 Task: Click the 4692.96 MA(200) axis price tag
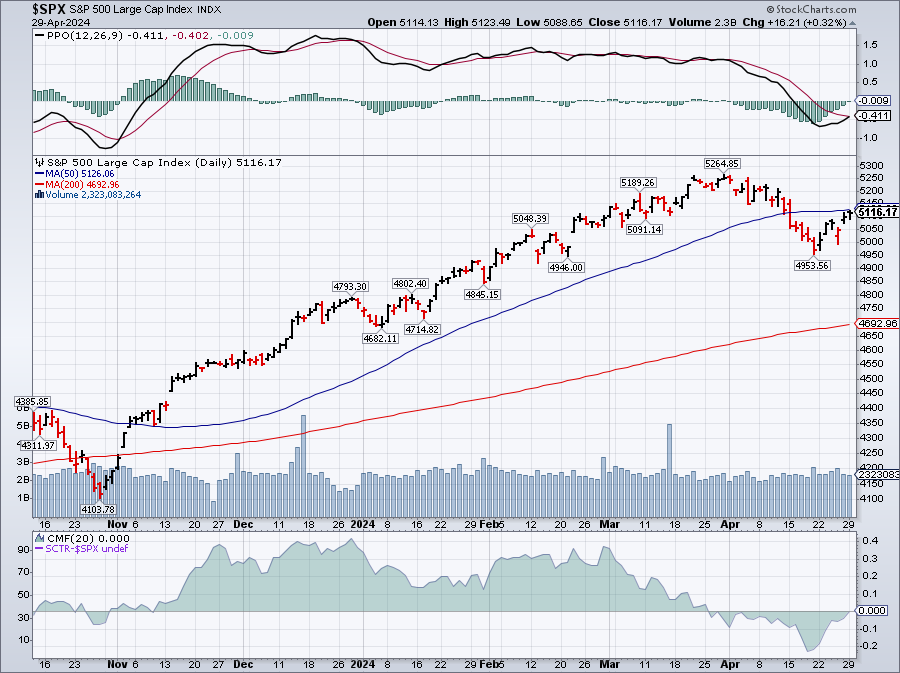pyautogui.click(x=878, y=323)
